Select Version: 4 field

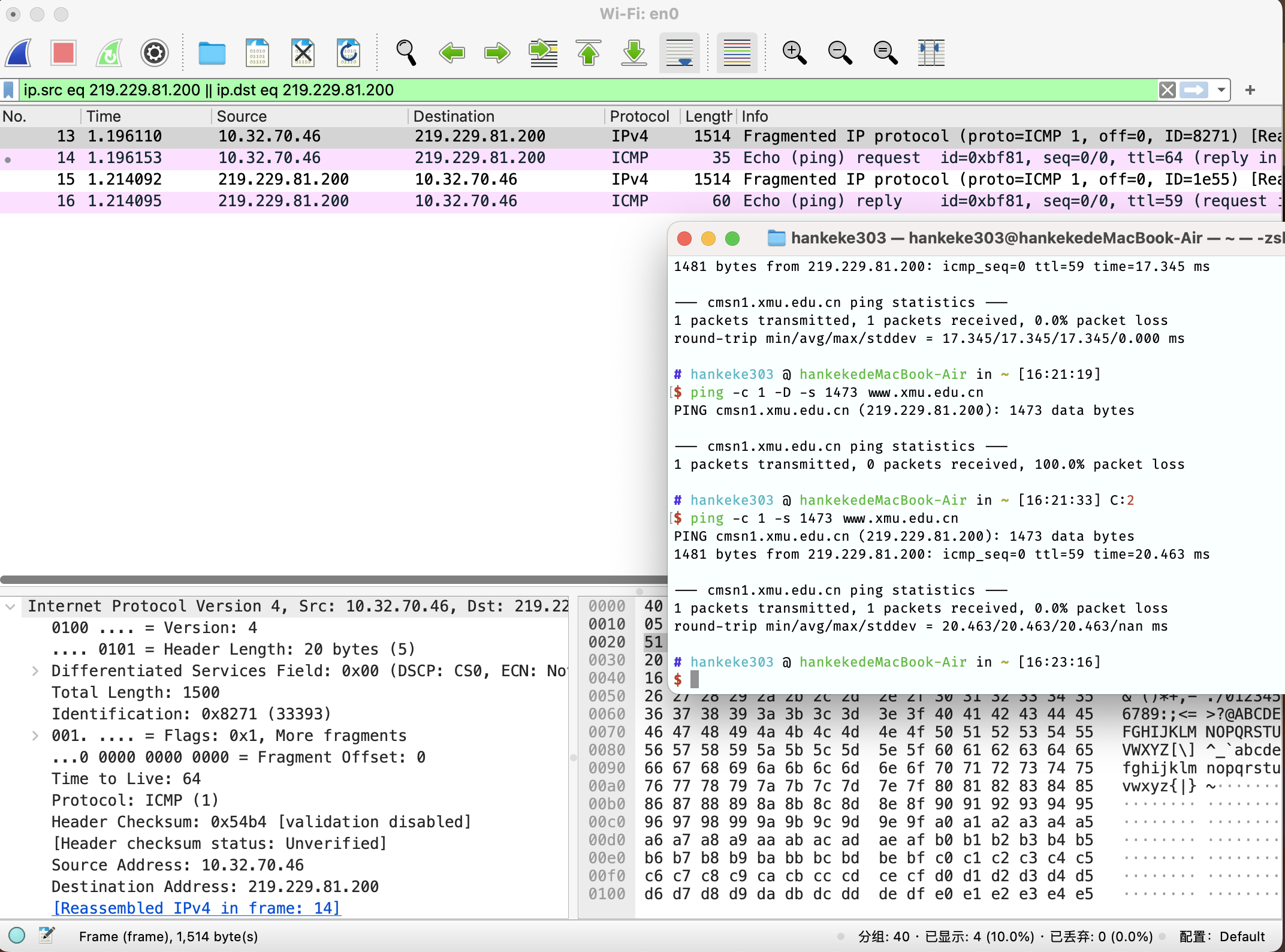coord(155,628)
